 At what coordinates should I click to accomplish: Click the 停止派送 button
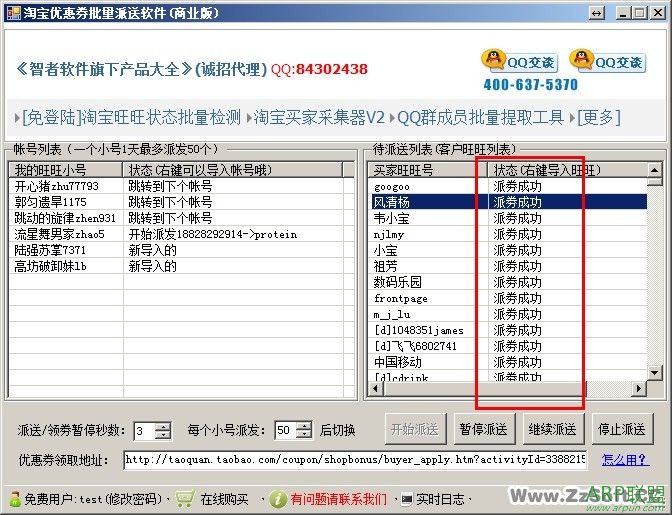(622, 429)
